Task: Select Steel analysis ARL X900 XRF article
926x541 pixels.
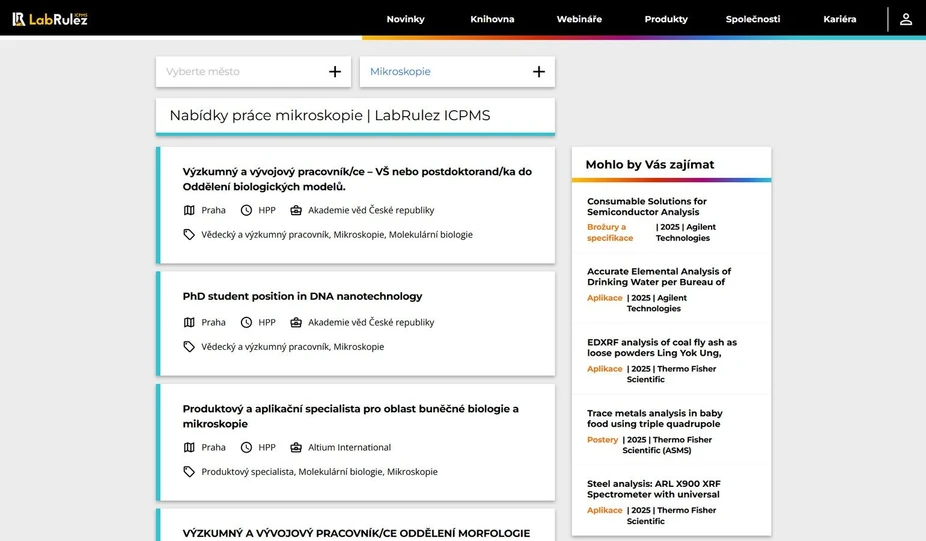Action: [653, 489]
